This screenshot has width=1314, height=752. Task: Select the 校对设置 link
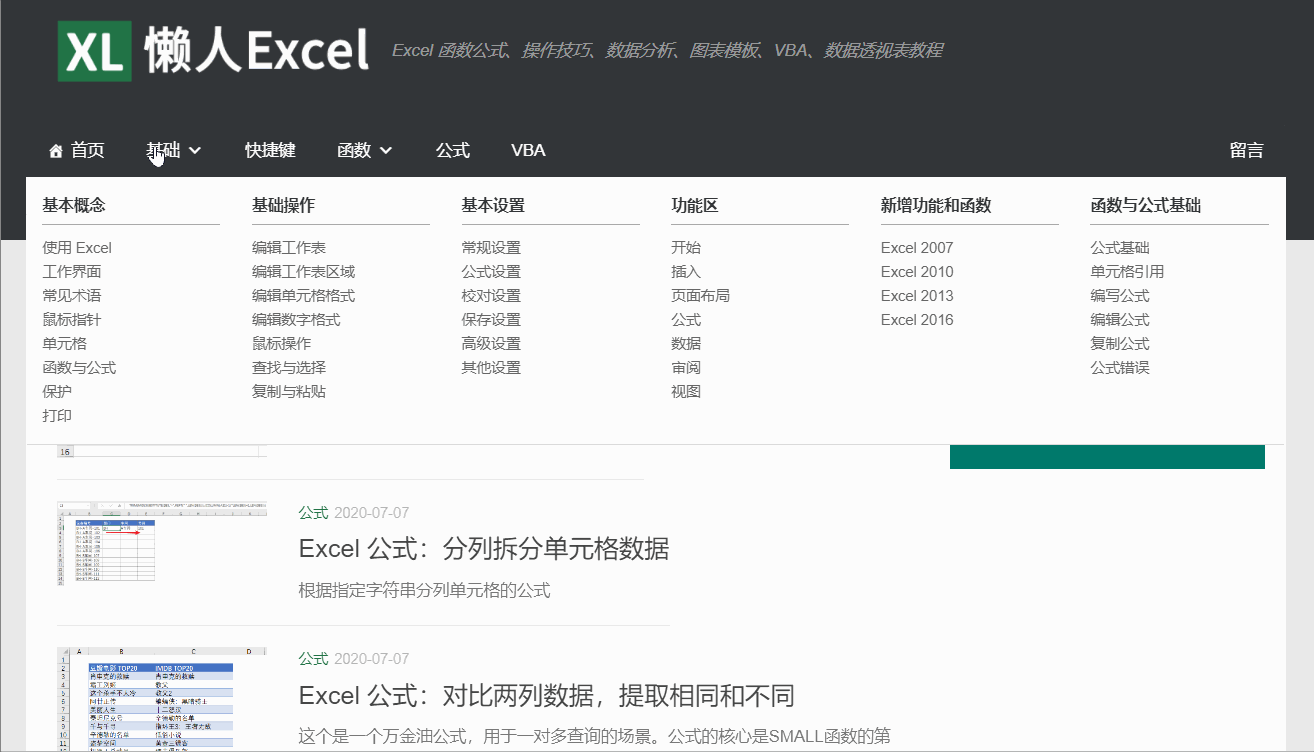pos(491,296)
